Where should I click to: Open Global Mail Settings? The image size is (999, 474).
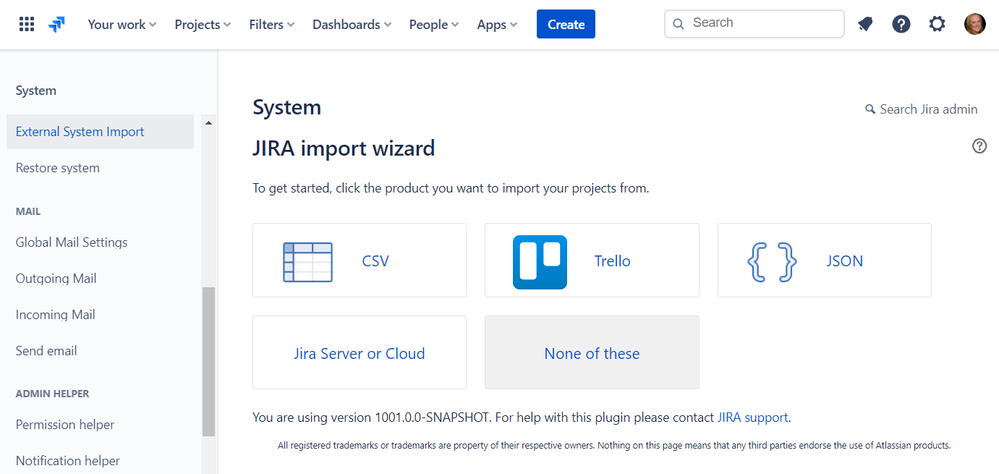[71, 242]
